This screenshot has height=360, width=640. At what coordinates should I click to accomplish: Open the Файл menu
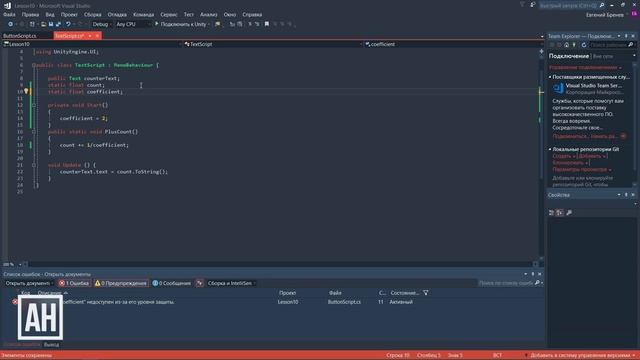pos(9,14)
